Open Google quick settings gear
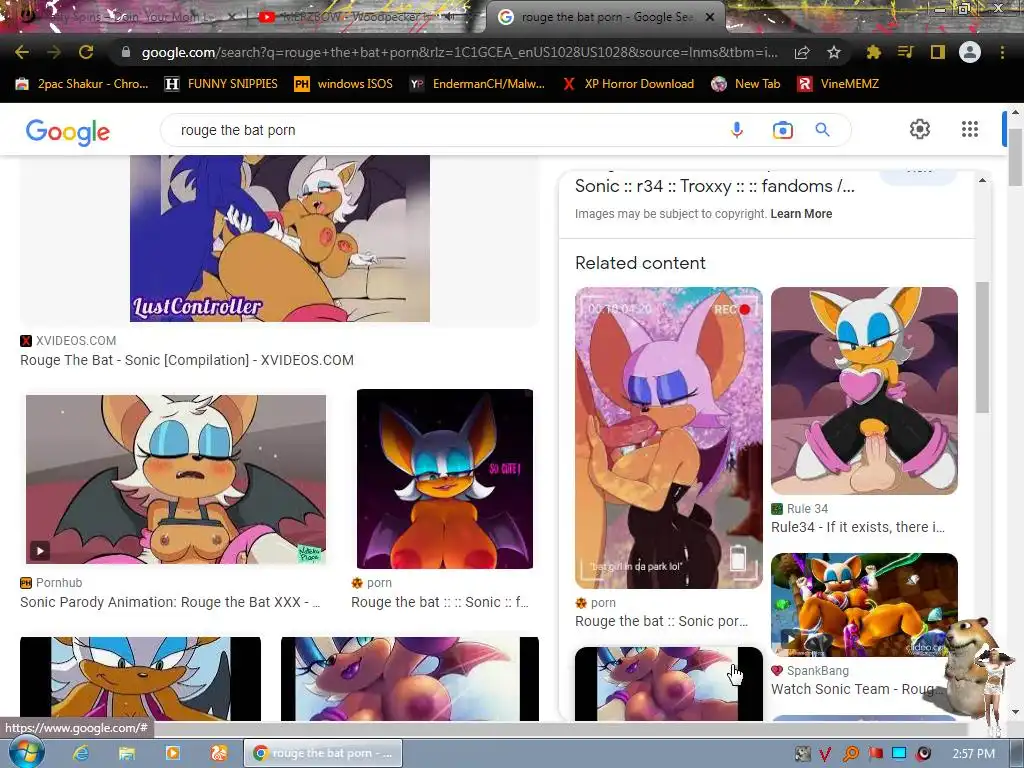 [x=920, y=129]
